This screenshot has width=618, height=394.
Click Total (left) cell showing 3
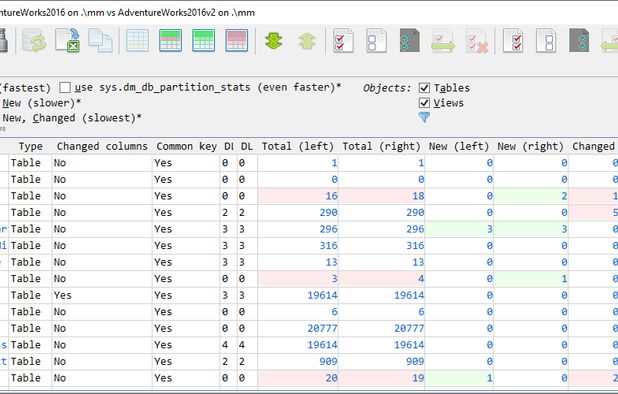coord(298,279)
